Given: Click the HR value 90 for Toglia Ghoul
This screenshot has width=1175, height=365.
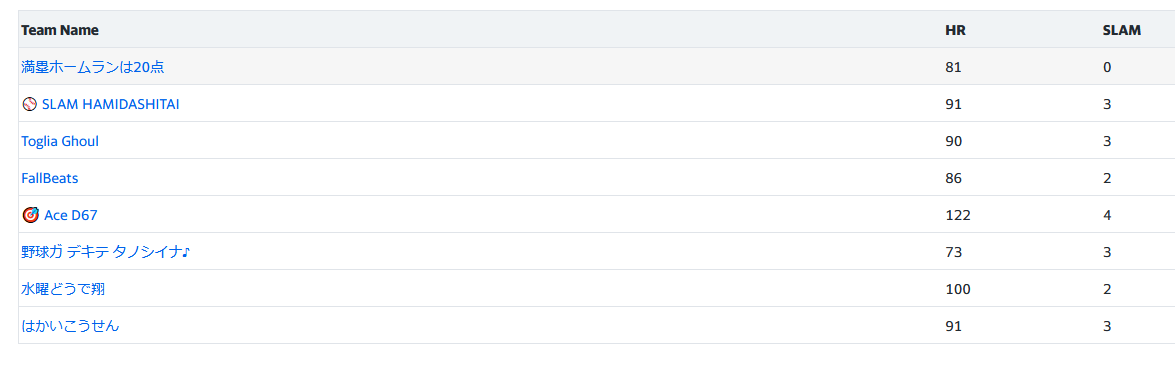Looking at the screenshot, I should point(953,141).
